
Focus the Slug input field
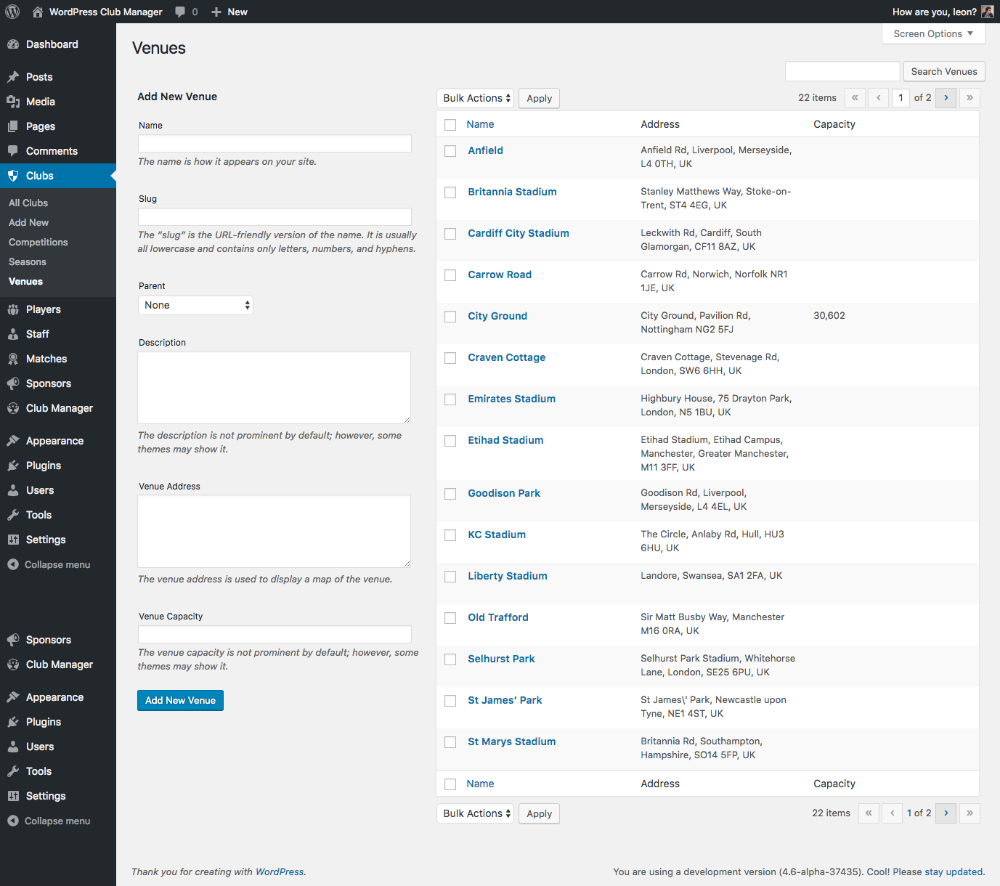pyautogui.click(x=275, y=216)
